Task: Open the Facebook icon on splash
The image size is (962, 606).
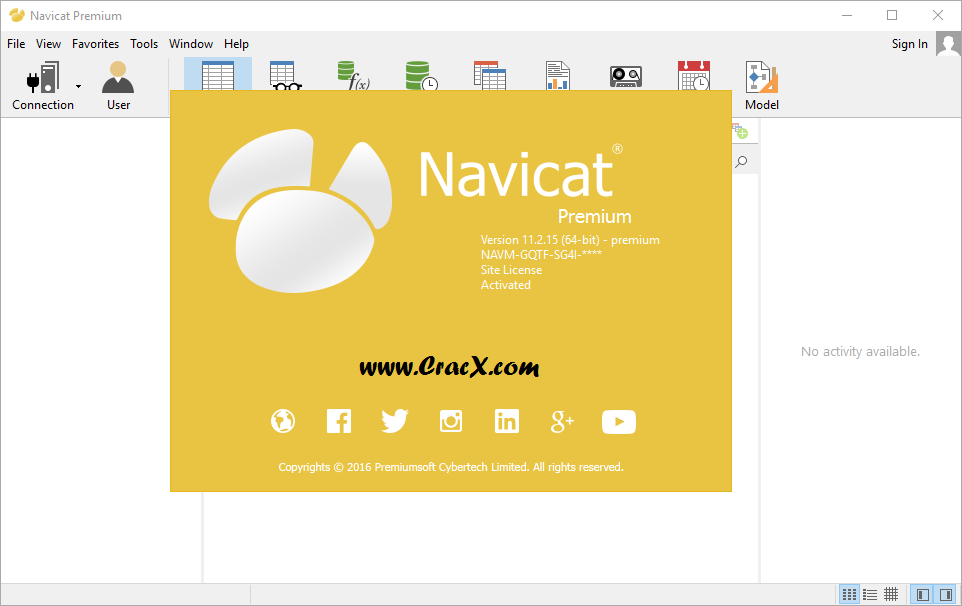Action: click(339, 421)
